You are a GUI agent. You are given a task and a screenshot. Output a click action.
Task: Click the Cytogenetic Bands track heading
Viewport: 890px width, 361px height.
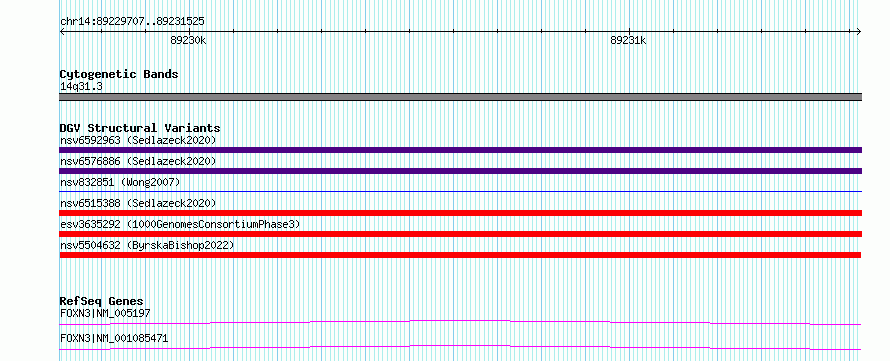(x=119, y=74)
